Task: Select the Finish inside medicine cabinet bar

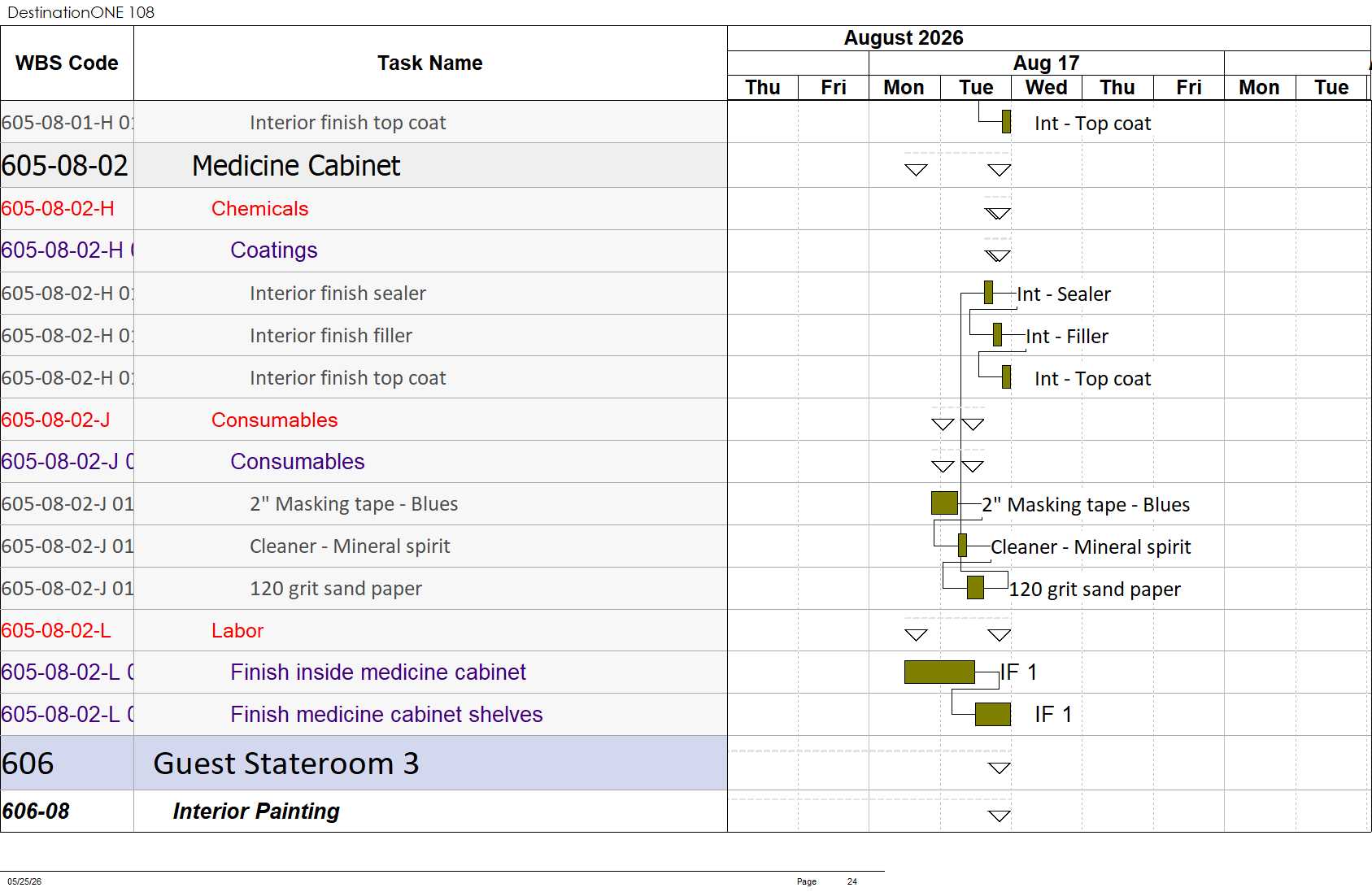Action: click(939, 672)
